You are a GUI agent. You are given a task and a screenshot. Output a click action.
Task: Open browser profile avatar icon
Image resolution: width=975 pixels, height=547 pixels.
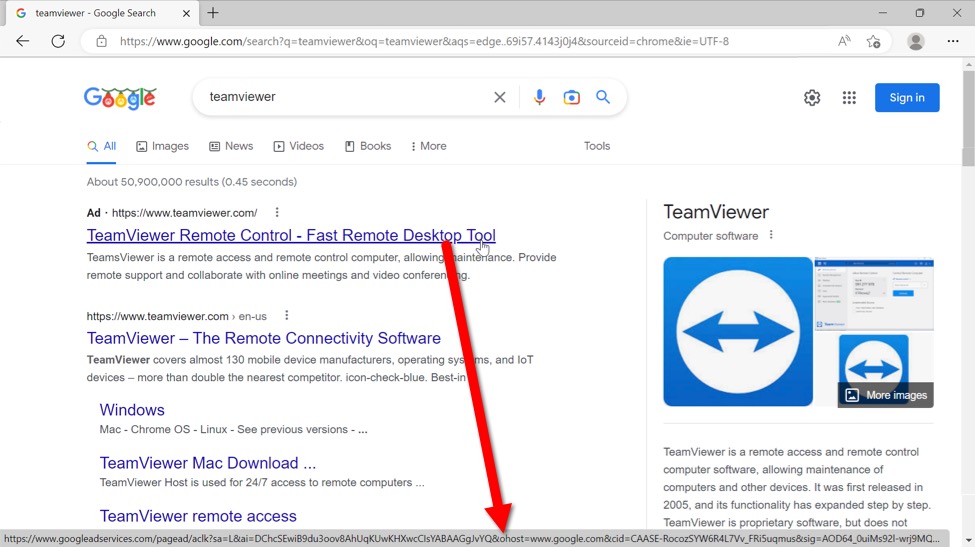click(x=915, y=41)
